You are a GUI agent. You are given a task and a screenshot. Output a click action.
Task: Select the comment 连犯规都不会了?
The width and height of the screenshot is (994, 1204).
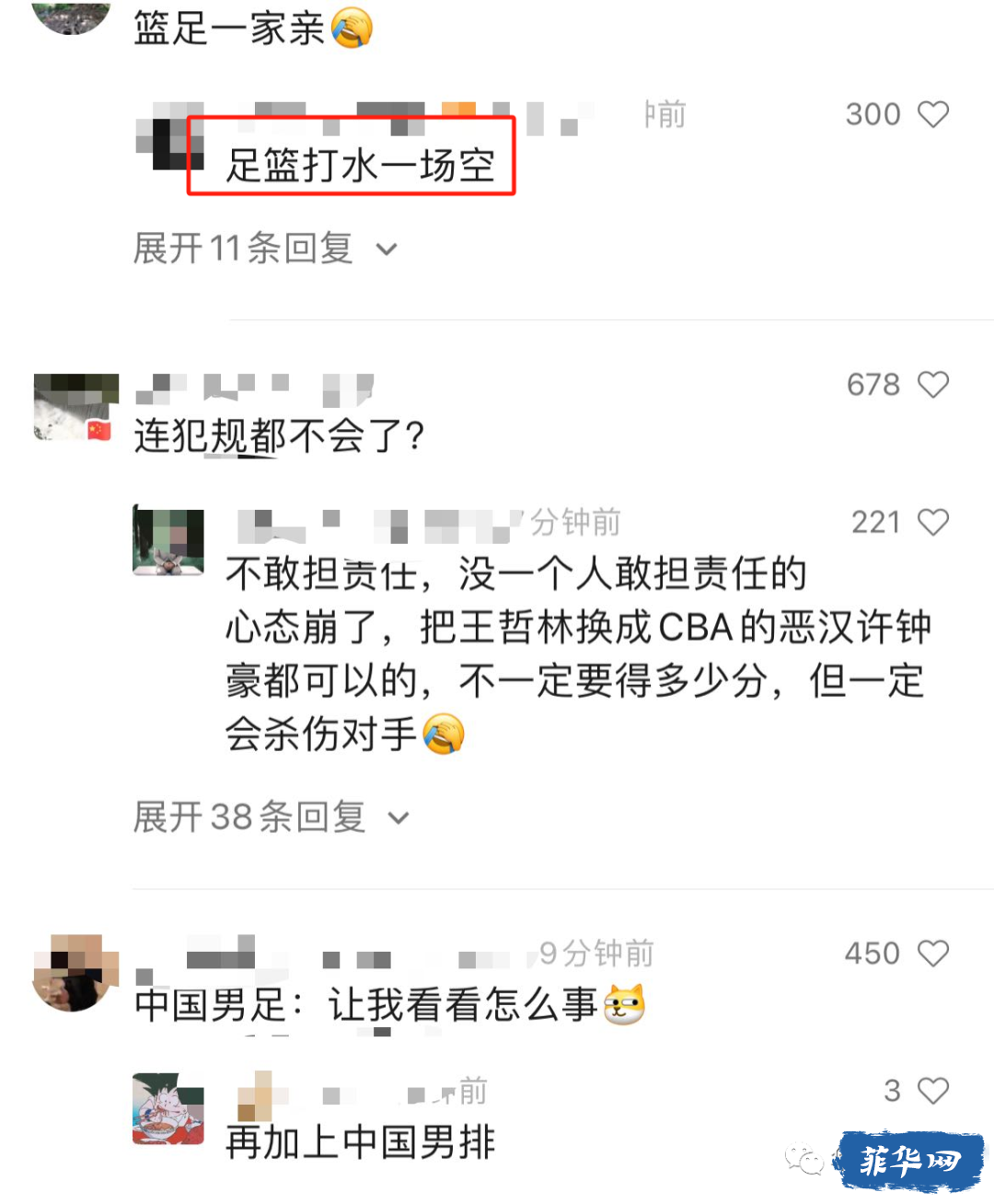pyautogui.click(x=280, y=435)
